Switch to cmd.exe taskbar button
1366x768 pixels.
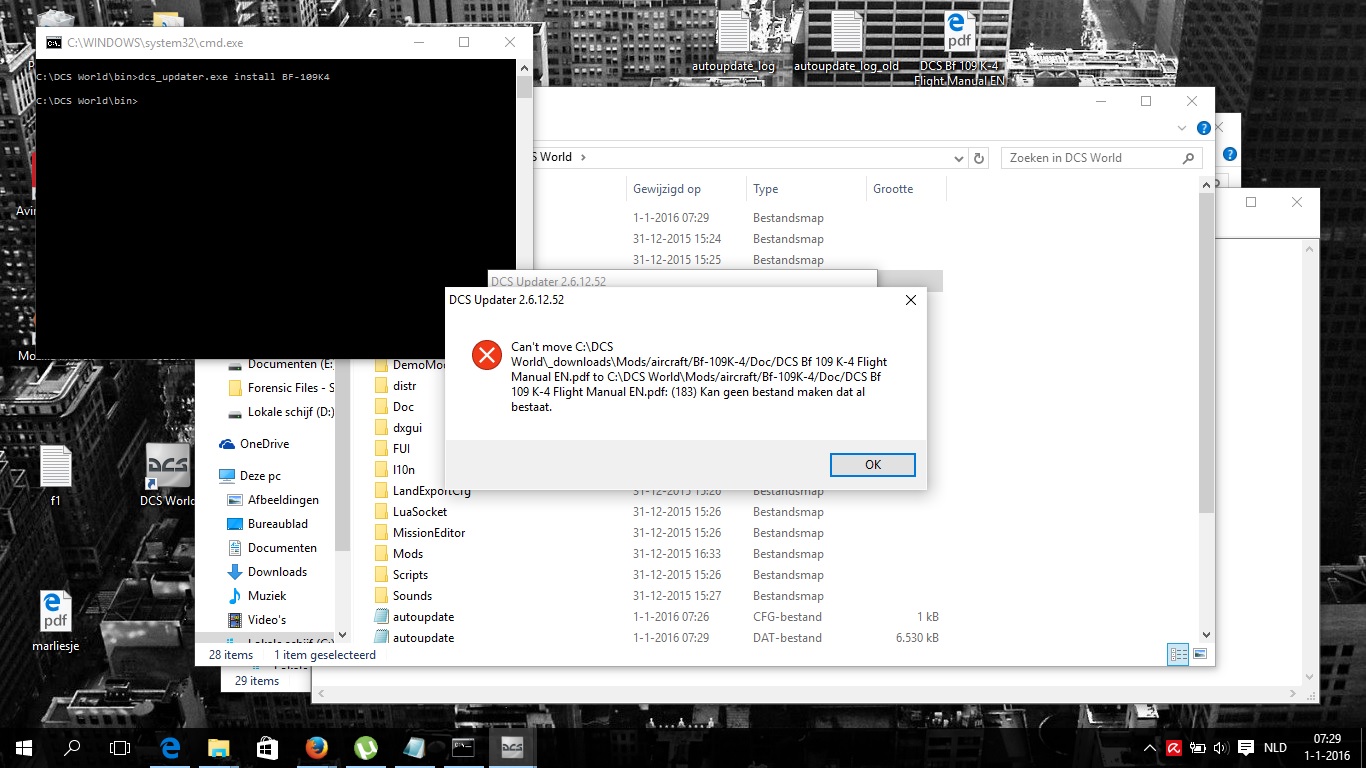463,747
